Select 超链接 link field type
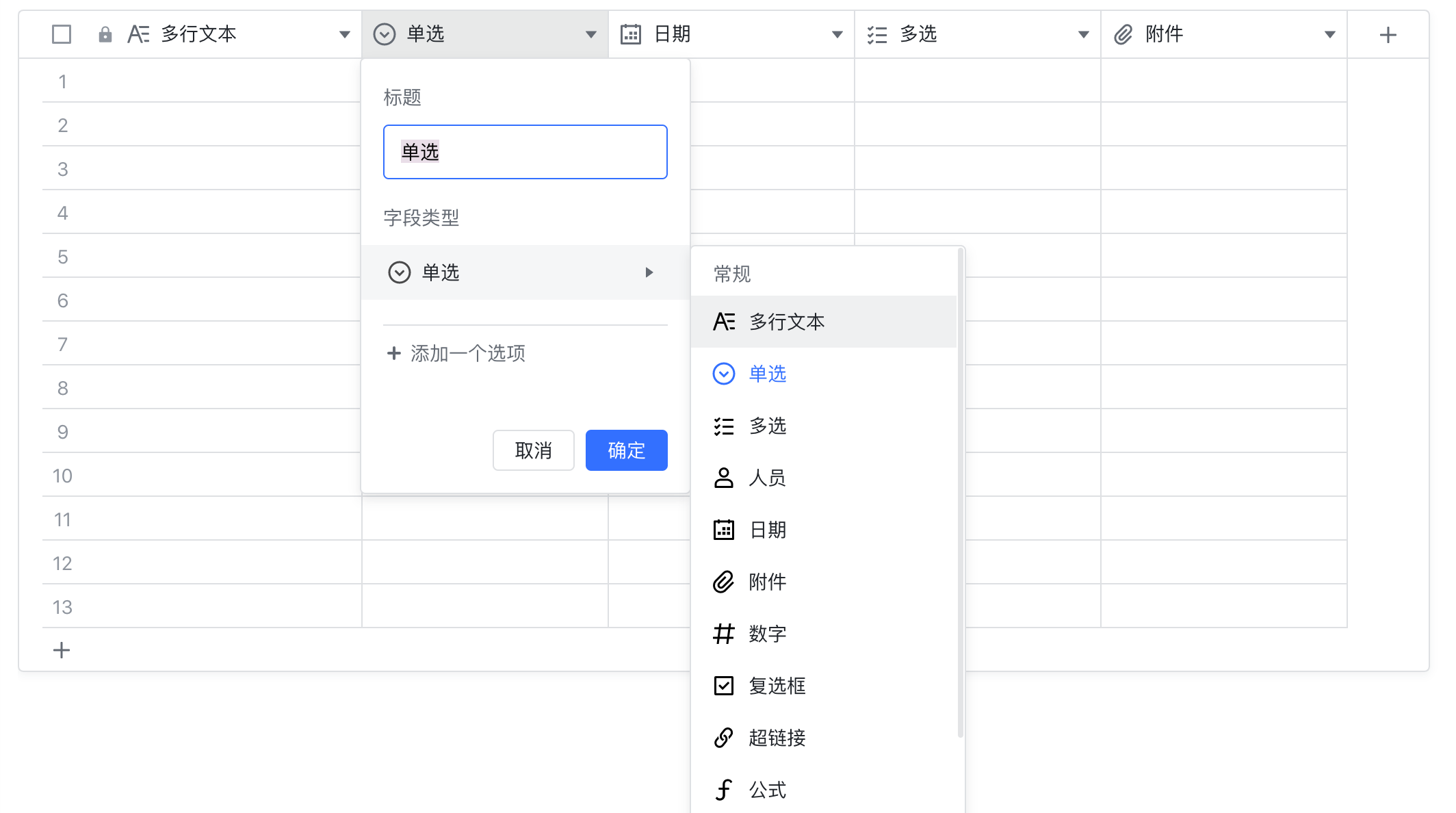The height and width of the screenshot is (813, 1456). point(776,738)
